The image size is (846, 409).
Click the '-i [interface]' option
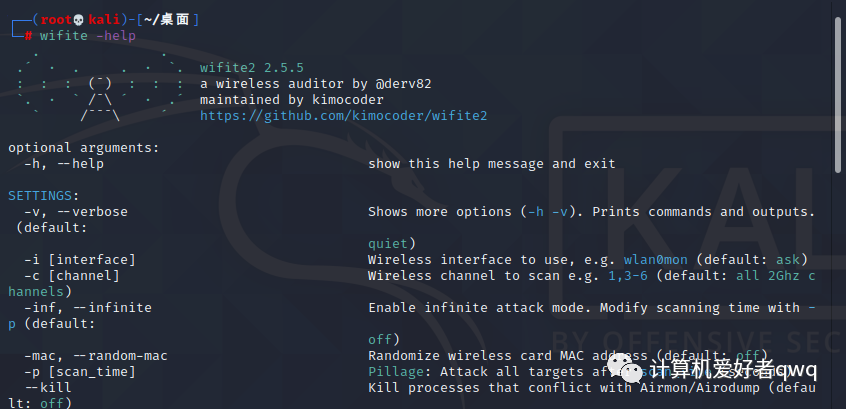point(79,260)
